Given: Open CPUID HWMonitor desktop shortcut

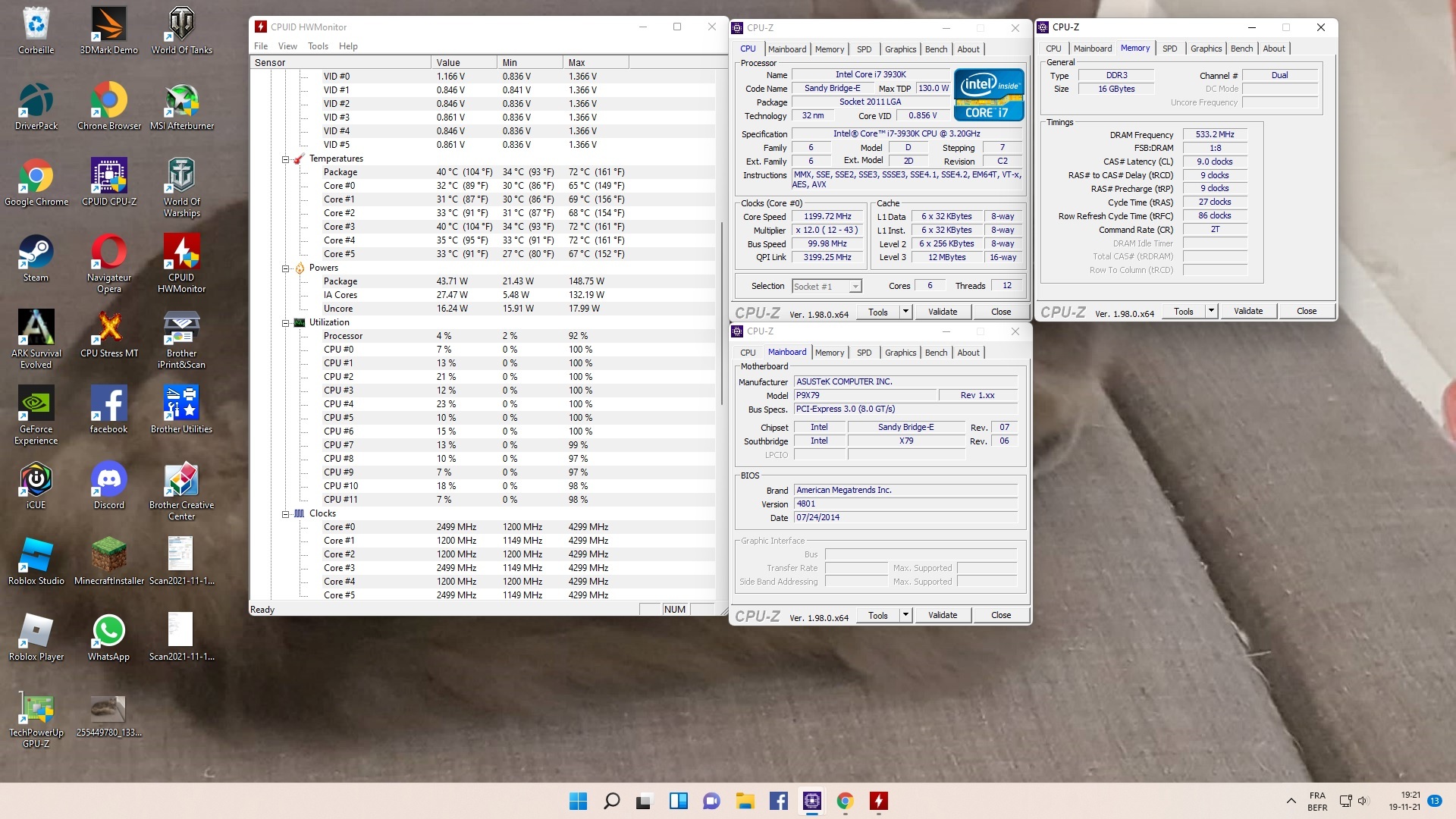Looking at the screenshot, I should 182,263.
